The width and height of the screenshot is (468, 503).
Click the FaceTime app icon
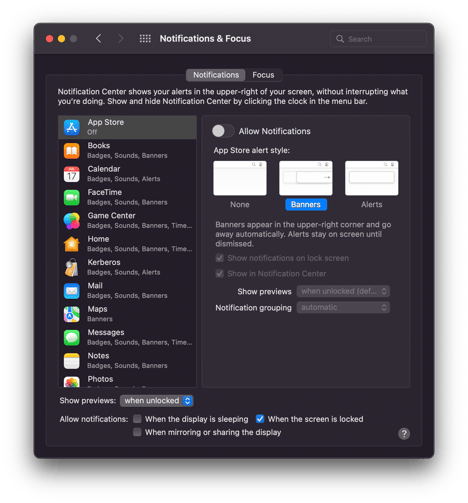tap(71, 197)
